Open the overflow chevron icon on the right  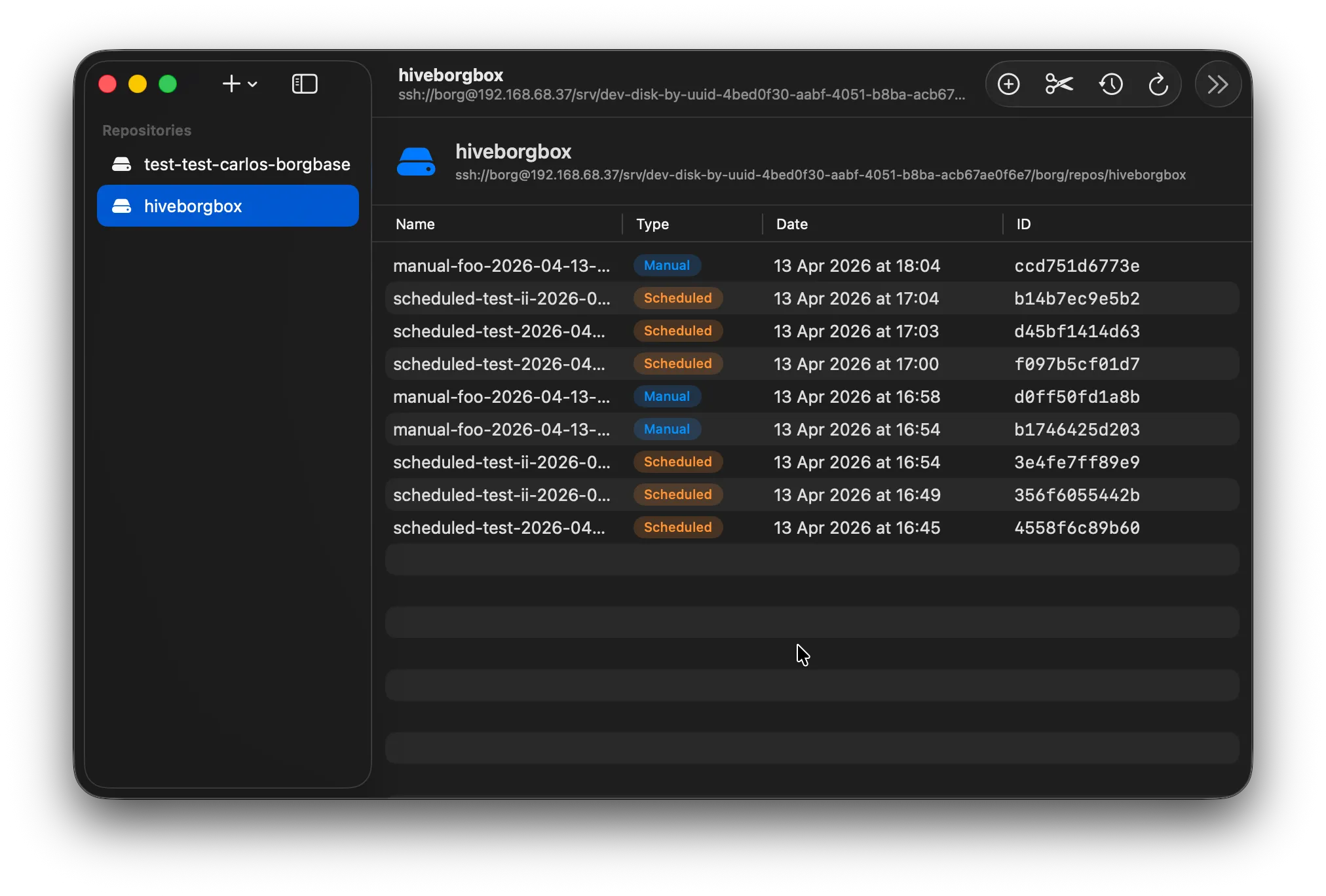[1217, 84]
